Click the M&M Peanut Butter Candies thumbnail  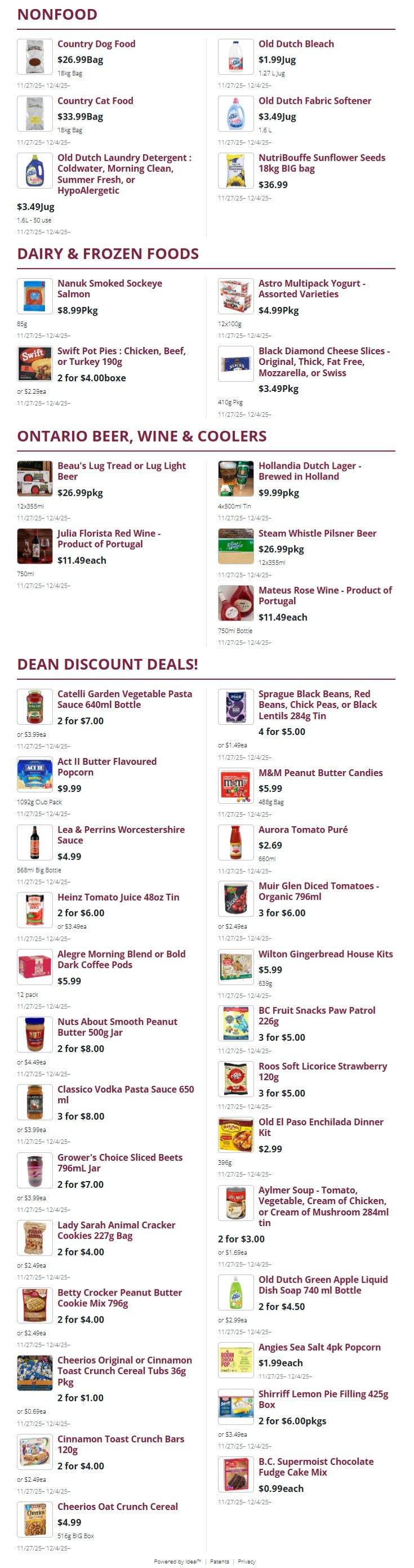235,785
